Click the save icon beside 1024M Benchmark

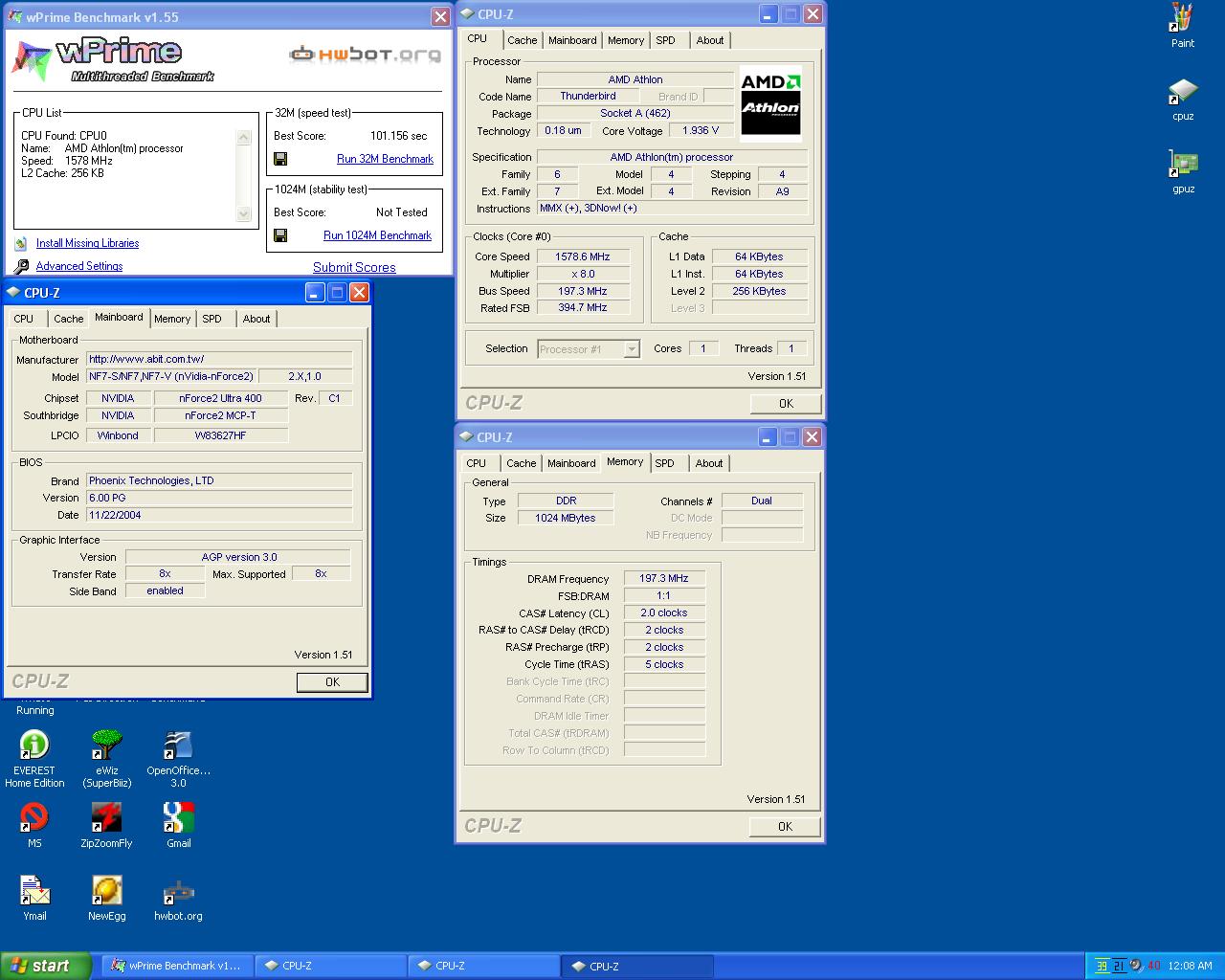(280, 235)
